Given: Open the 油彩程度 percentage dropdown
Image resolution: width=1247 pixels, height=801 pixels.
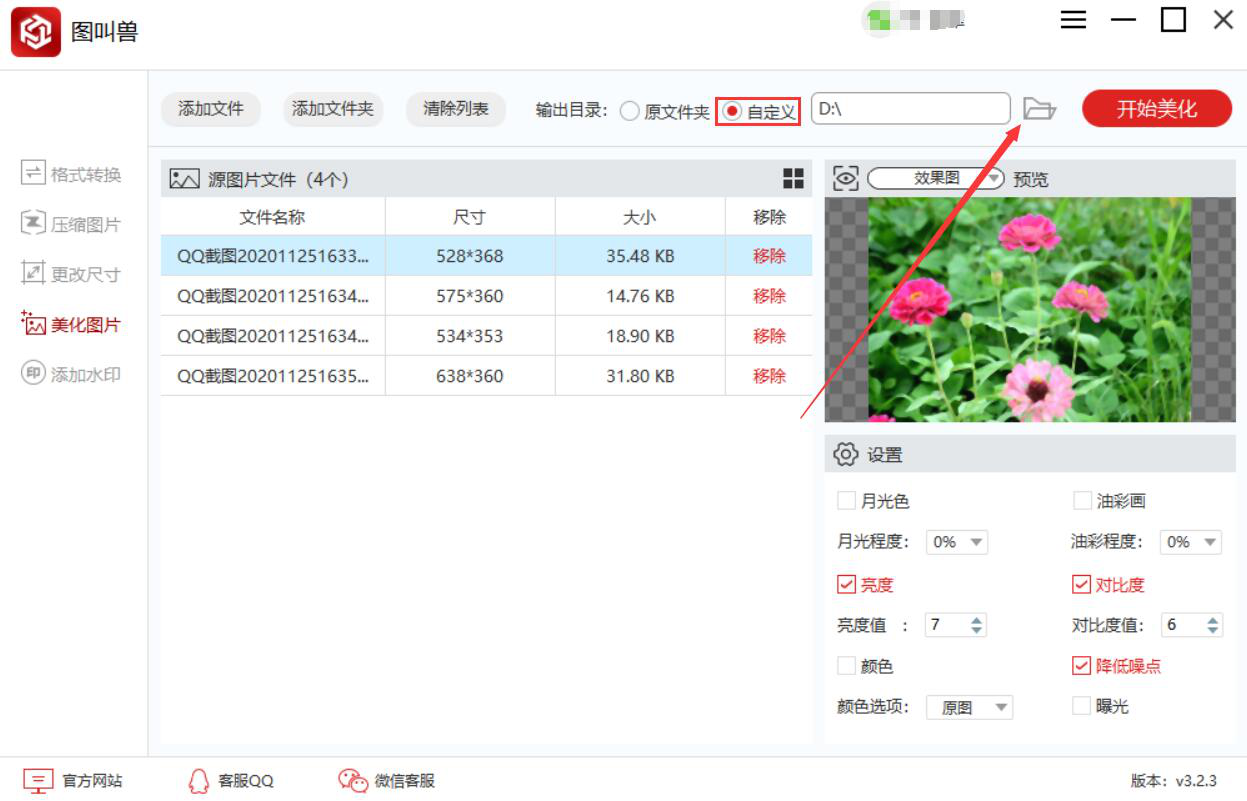Looking at the screenshot, I should point(1191,542).
